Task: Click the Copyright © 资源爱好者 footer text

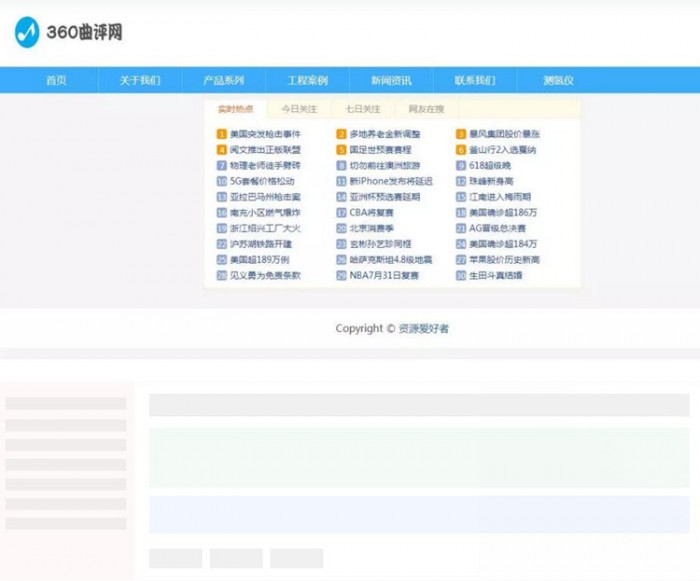Action: point(392,329)
